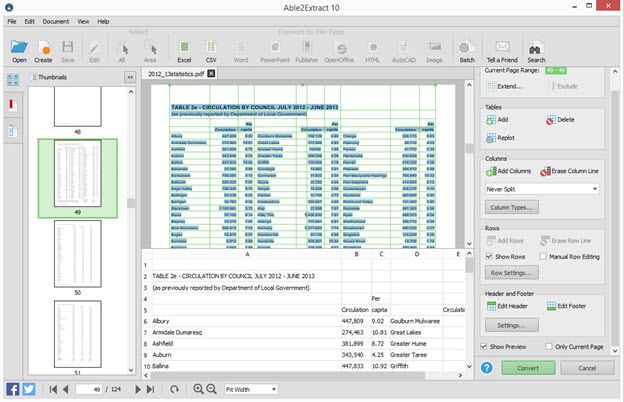
Task: Collapse the Thumbnails panel with arrows button
Action: pos(130,77)
